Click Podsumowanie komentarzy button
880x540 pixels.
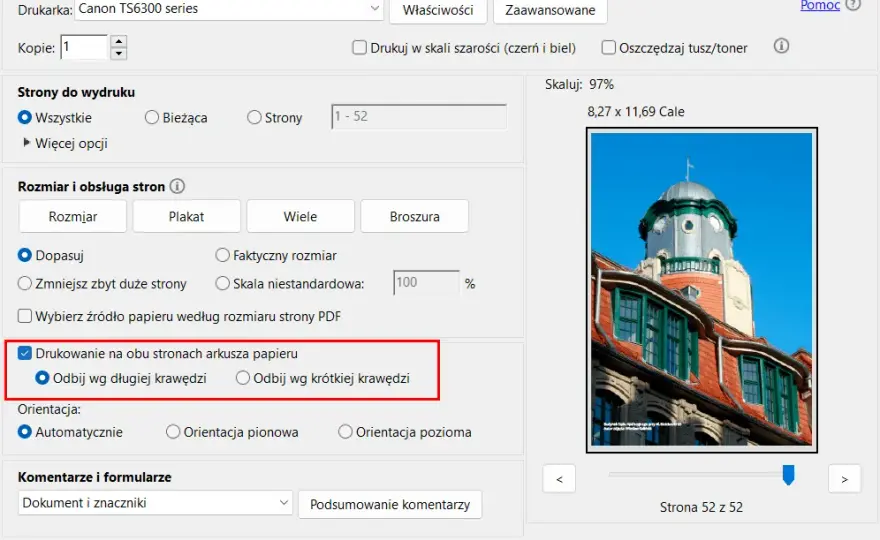[x=390, y=505]
